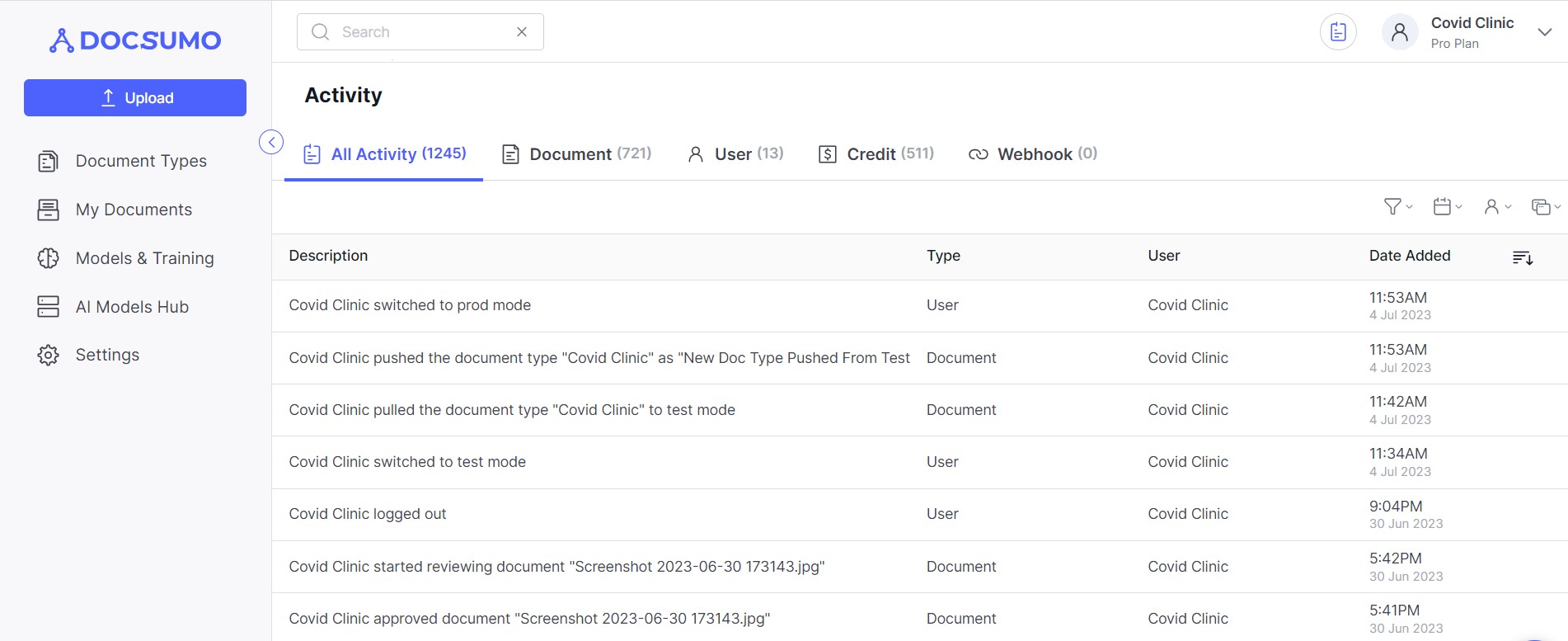The image size is (1568, 641).
Task: Click the Covid Clinic account name
Action: click(1472, 23)
